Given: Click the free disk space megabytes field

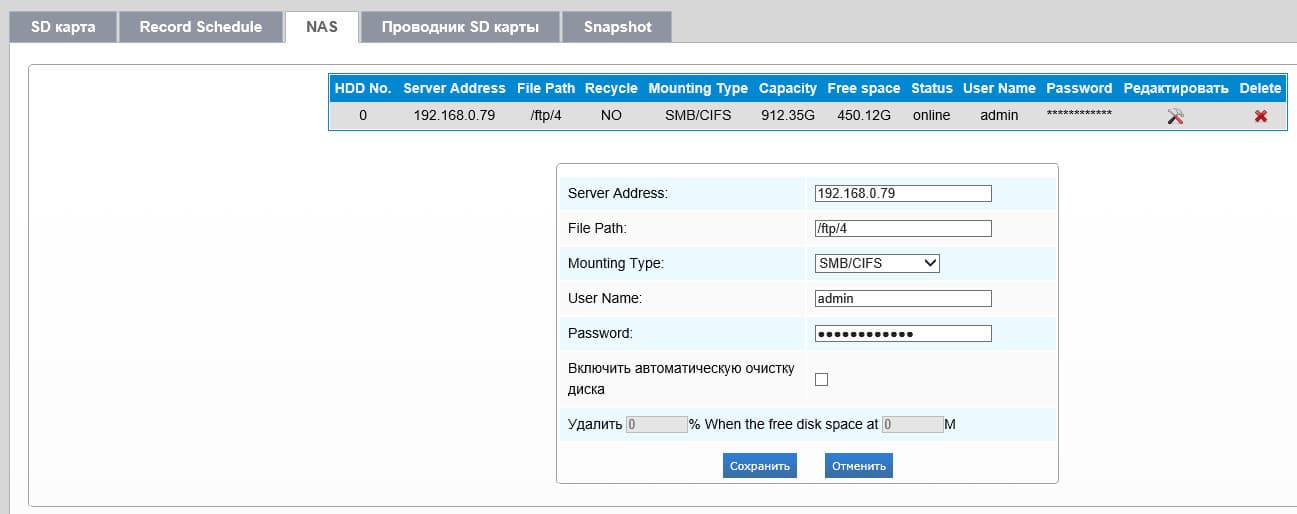Looking at the screenshot, I should click(x=912, y=424).
